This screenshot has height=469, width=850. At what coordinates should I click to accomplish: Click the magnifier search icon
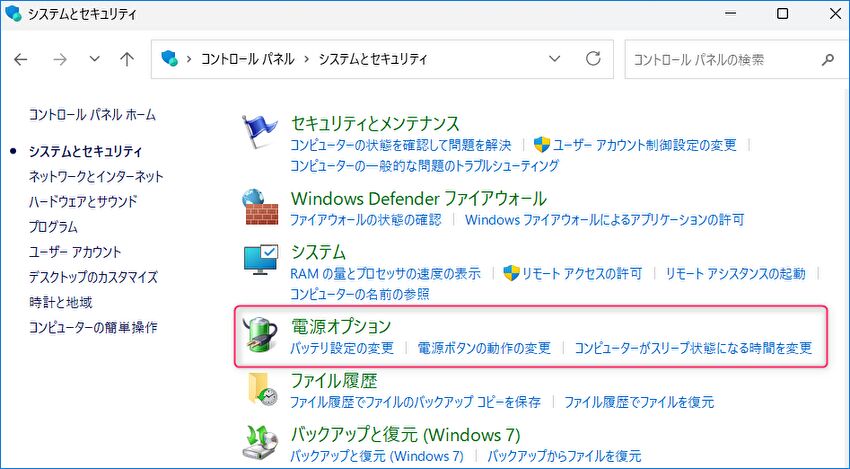(827, 59)
